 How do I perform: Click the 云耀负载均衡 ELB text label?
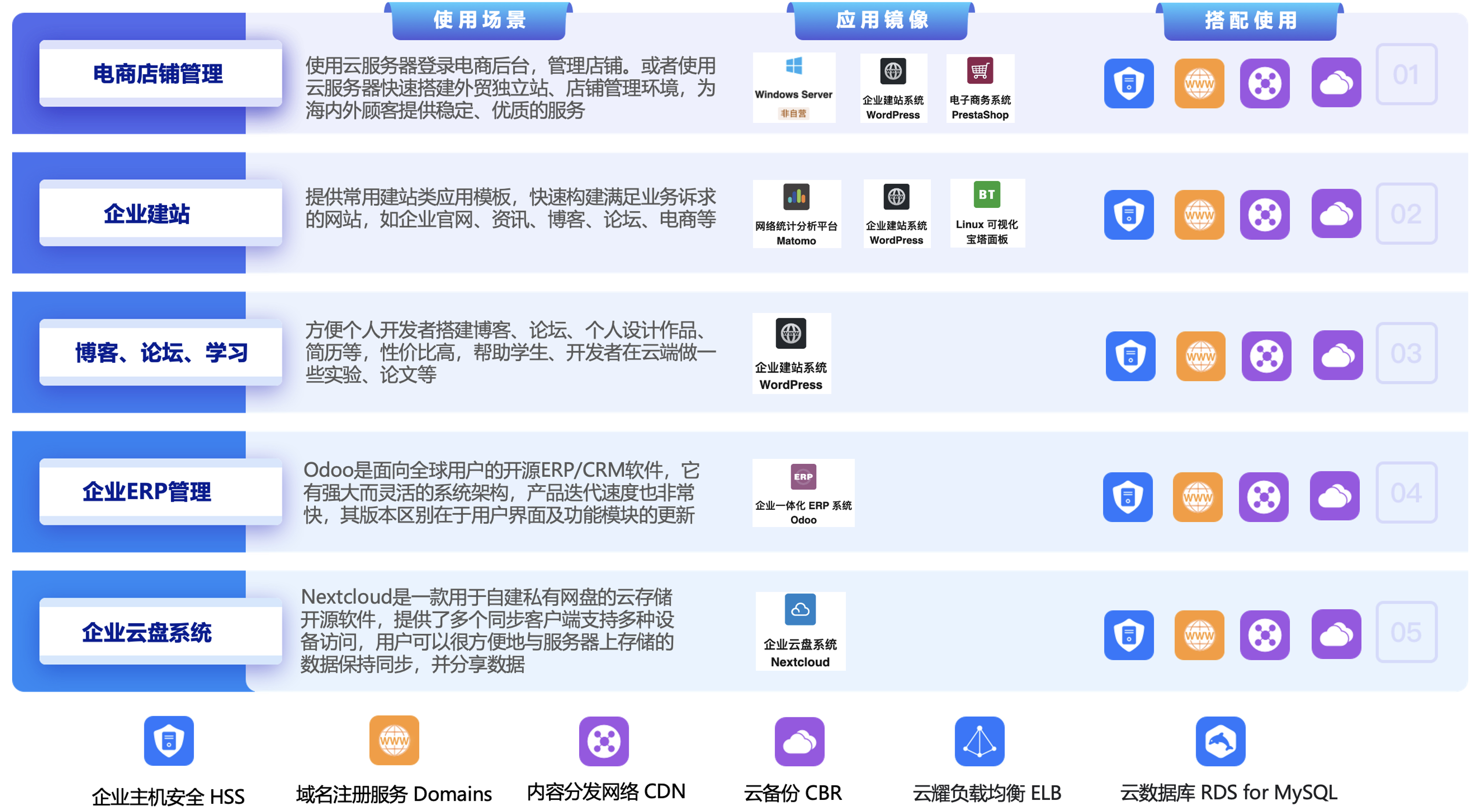pyautogui.click(x=987, y=793)
